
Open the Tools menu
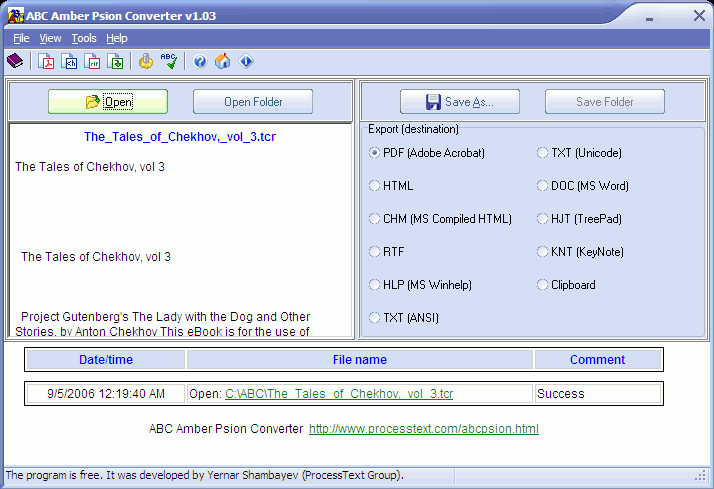click(x=84, y=38)
